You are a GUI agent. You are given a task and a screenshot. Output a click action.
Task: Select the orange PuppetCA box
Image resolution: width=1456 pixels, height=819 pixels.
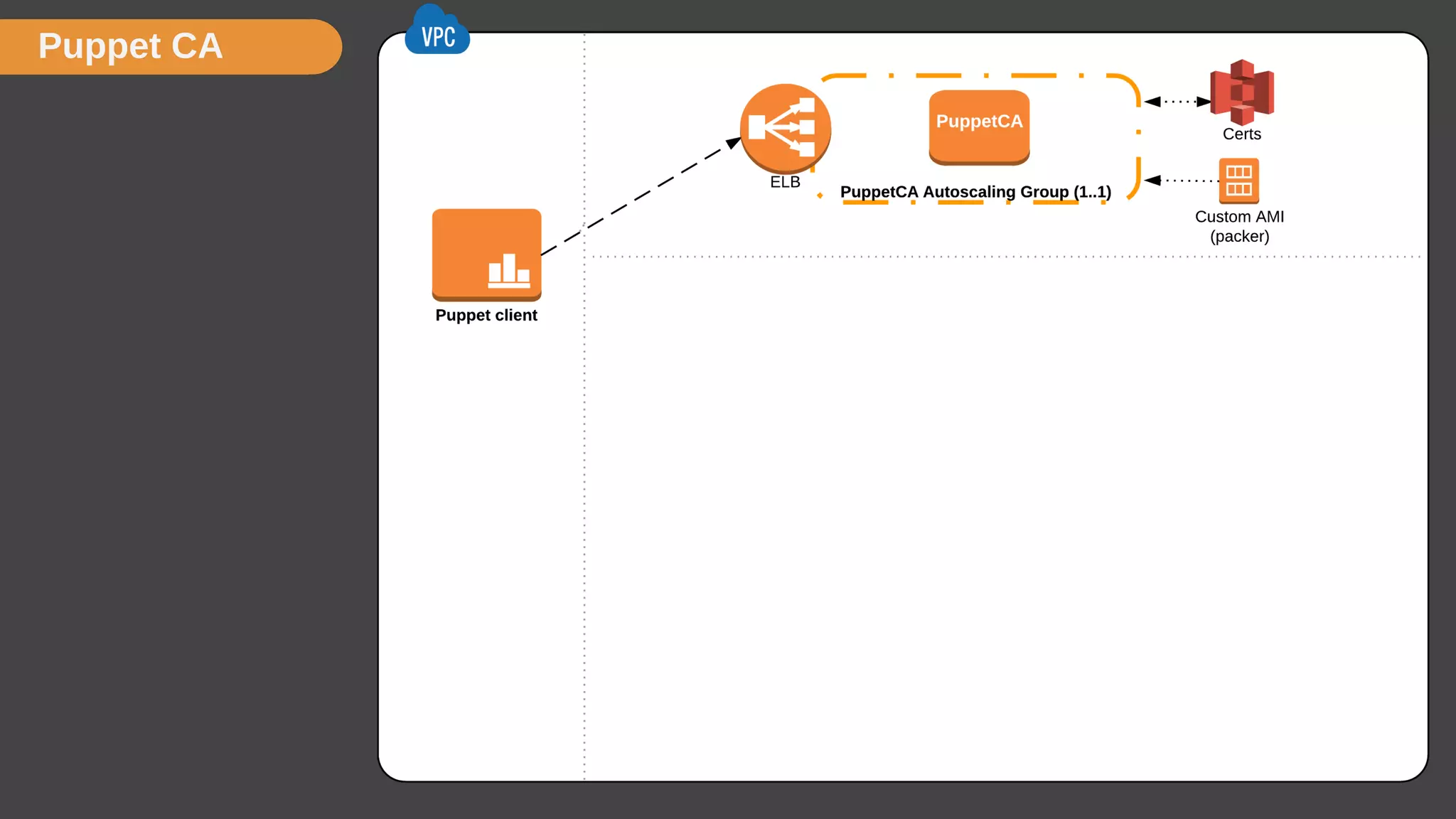tap(979, 127)
